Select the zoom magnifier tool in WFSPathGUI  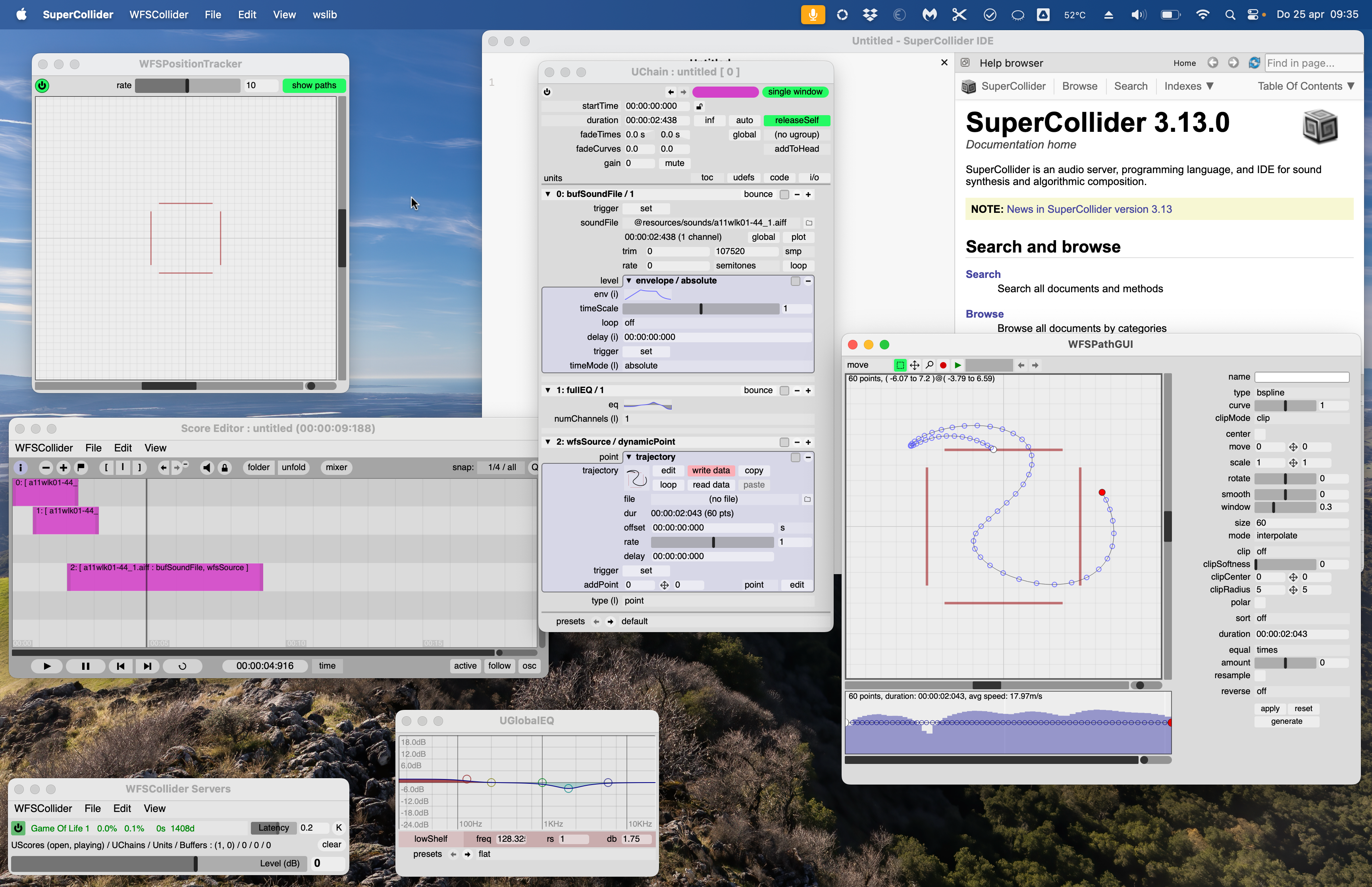tap(929, 365)
